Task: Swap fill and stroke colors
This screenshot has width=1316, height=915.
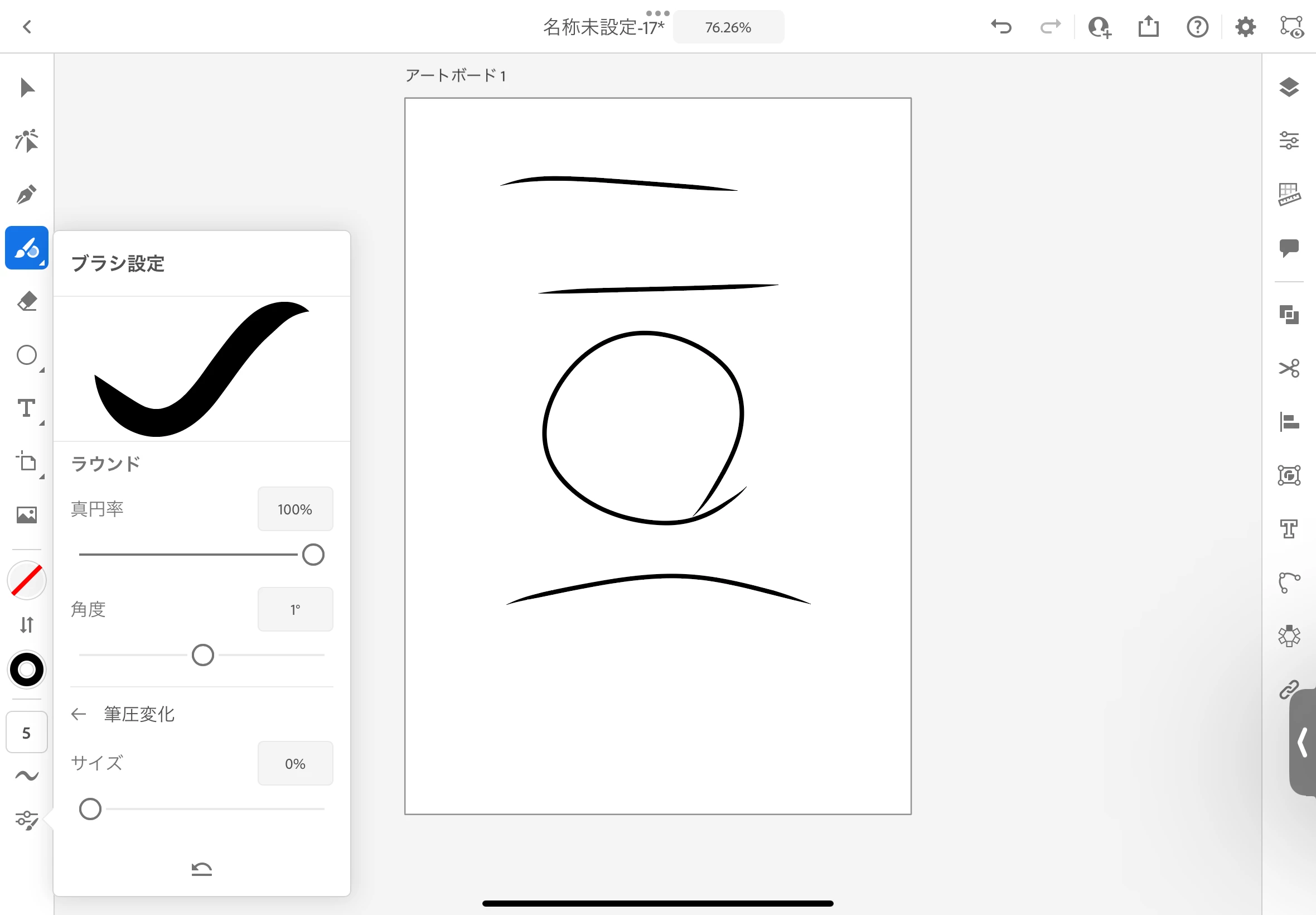Action: tap(27, 624)
